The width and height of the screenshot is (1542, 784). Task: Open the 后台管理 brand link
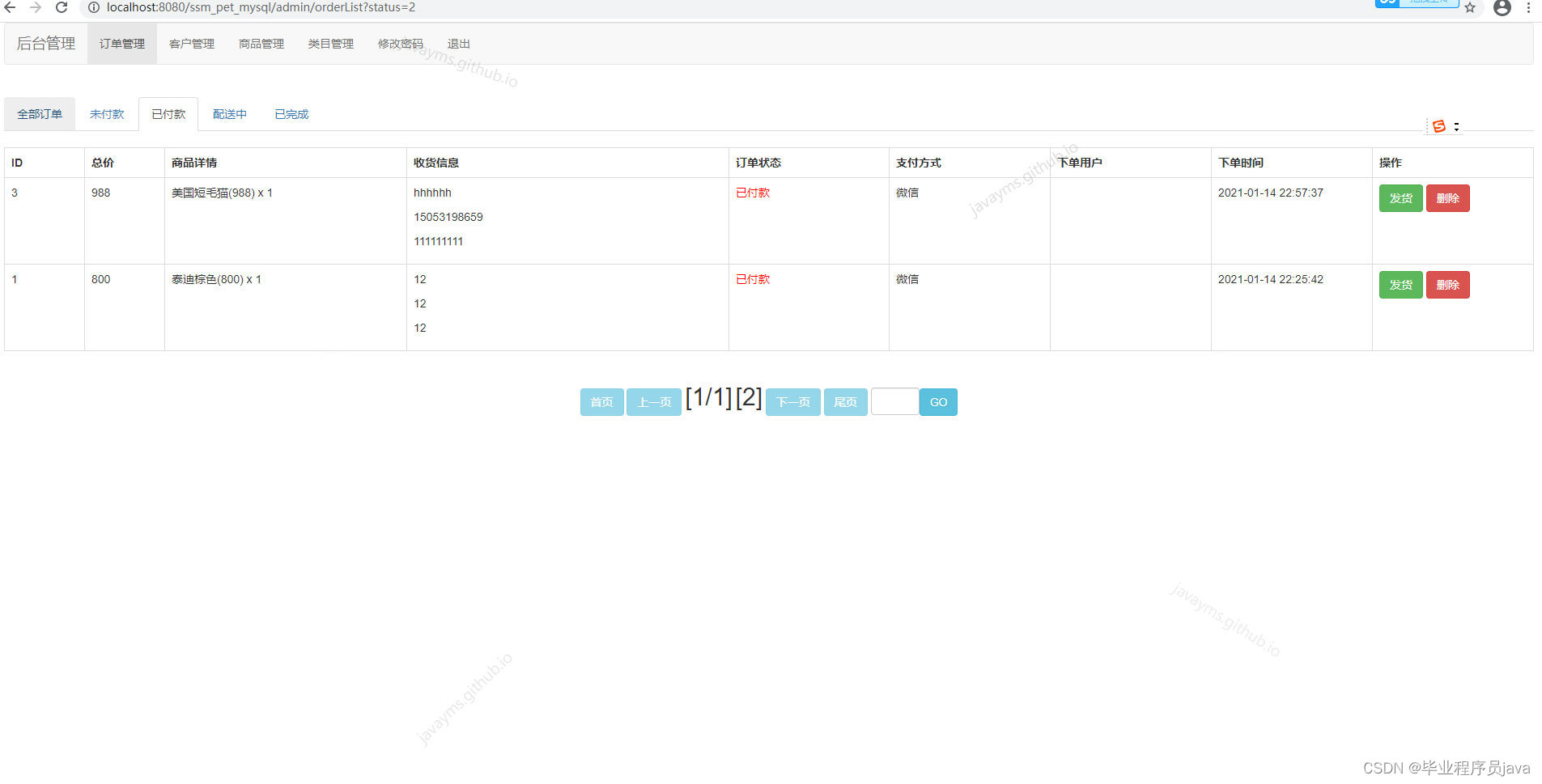[x=46, y=44]
